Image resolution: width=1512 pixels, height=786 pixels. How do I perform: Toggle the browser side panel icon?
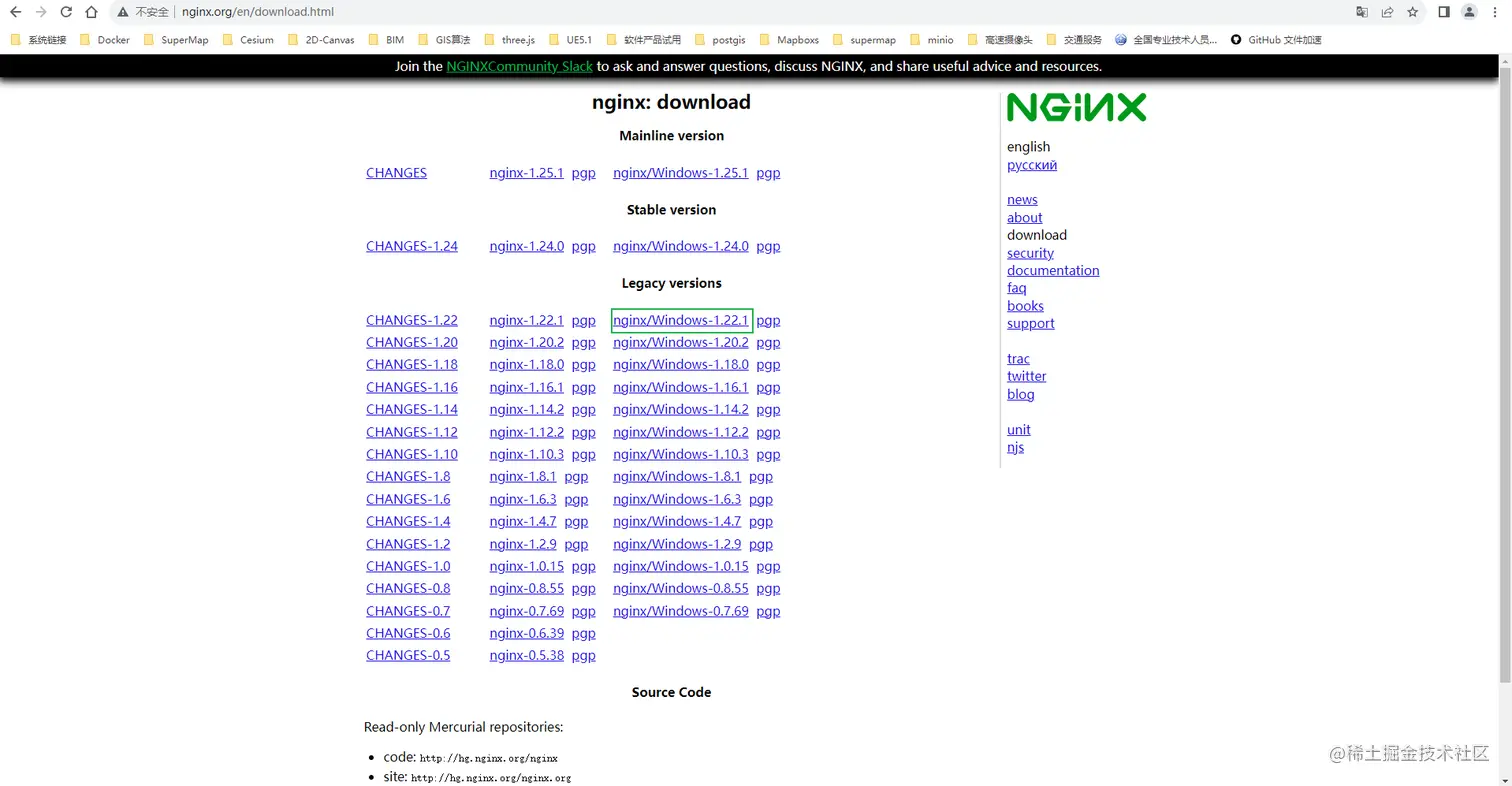[x=1444, y=12]
